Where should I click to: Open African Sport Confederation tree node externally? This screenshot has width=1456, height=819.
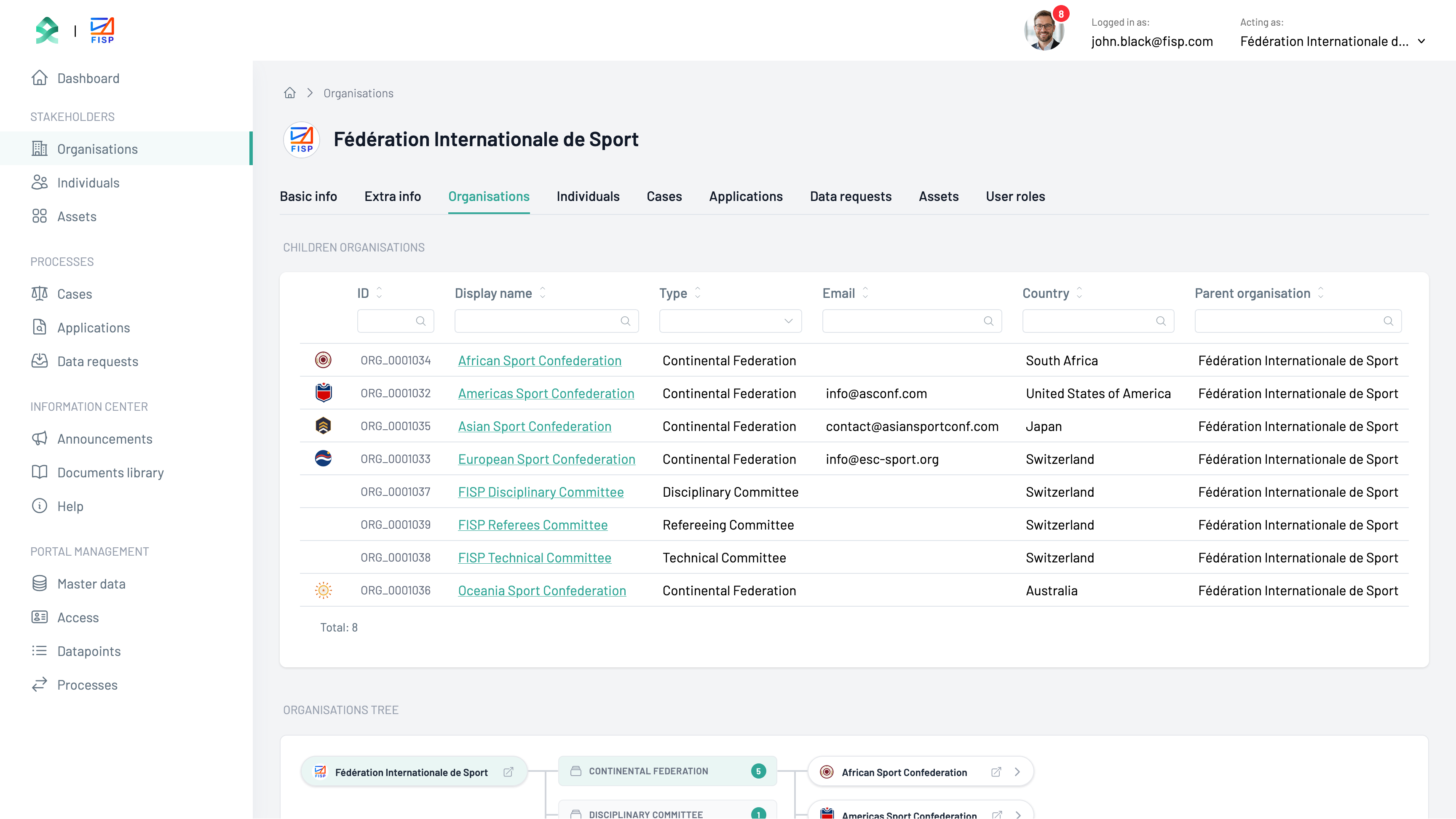tap(996, 772)
